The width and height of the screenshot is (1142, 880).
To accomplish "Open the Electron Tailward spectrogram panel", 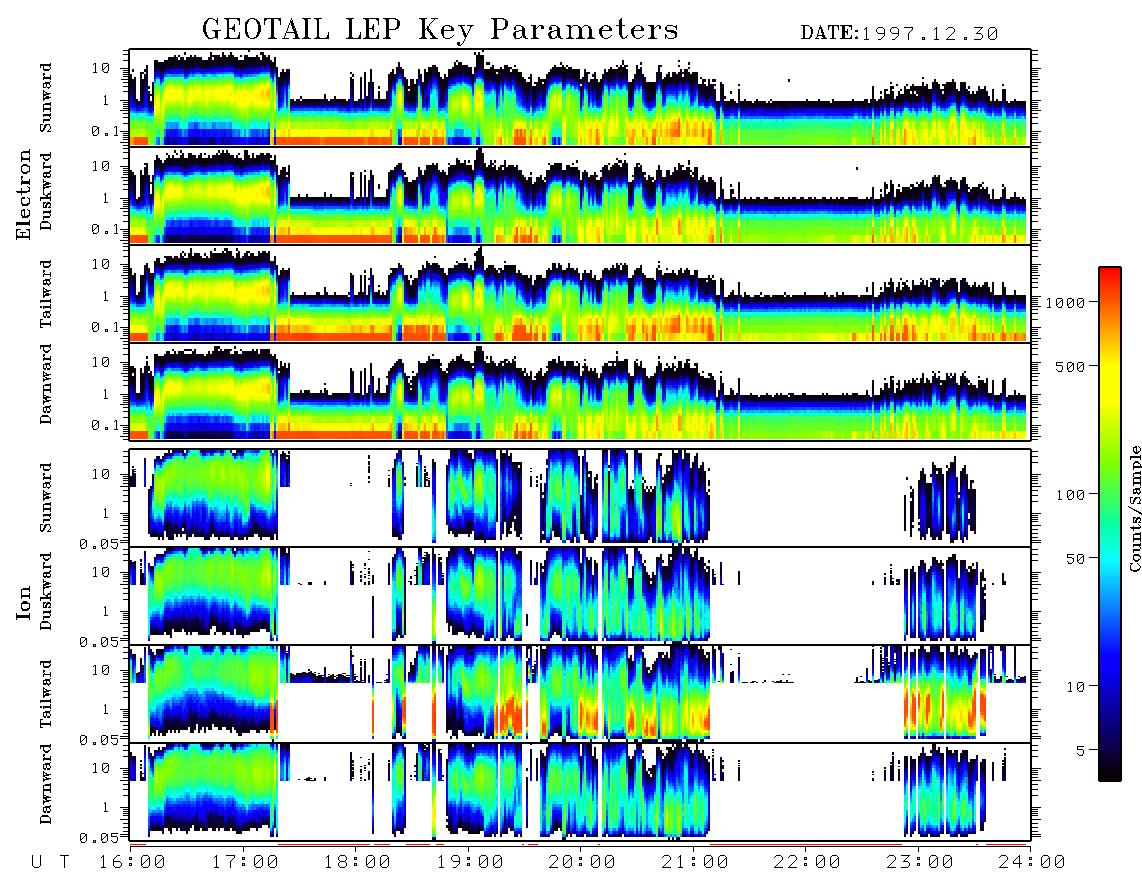I will [x=580, y=294].
